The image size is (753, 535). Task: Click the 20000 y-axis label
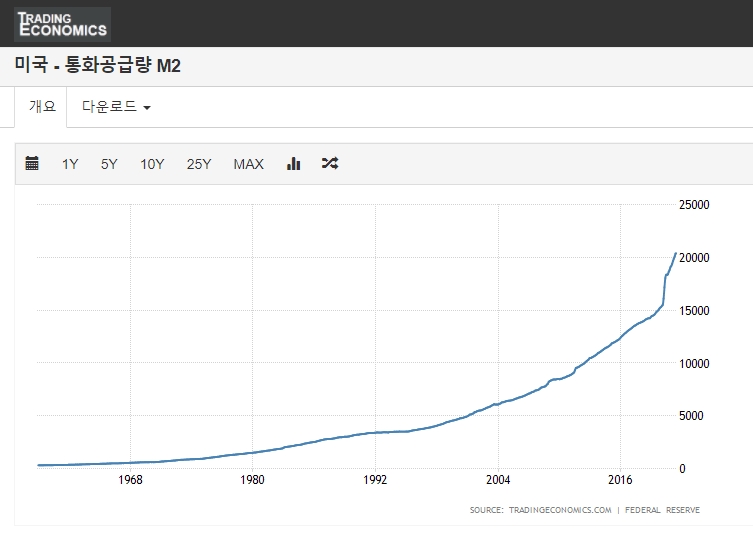click(694, 258)
